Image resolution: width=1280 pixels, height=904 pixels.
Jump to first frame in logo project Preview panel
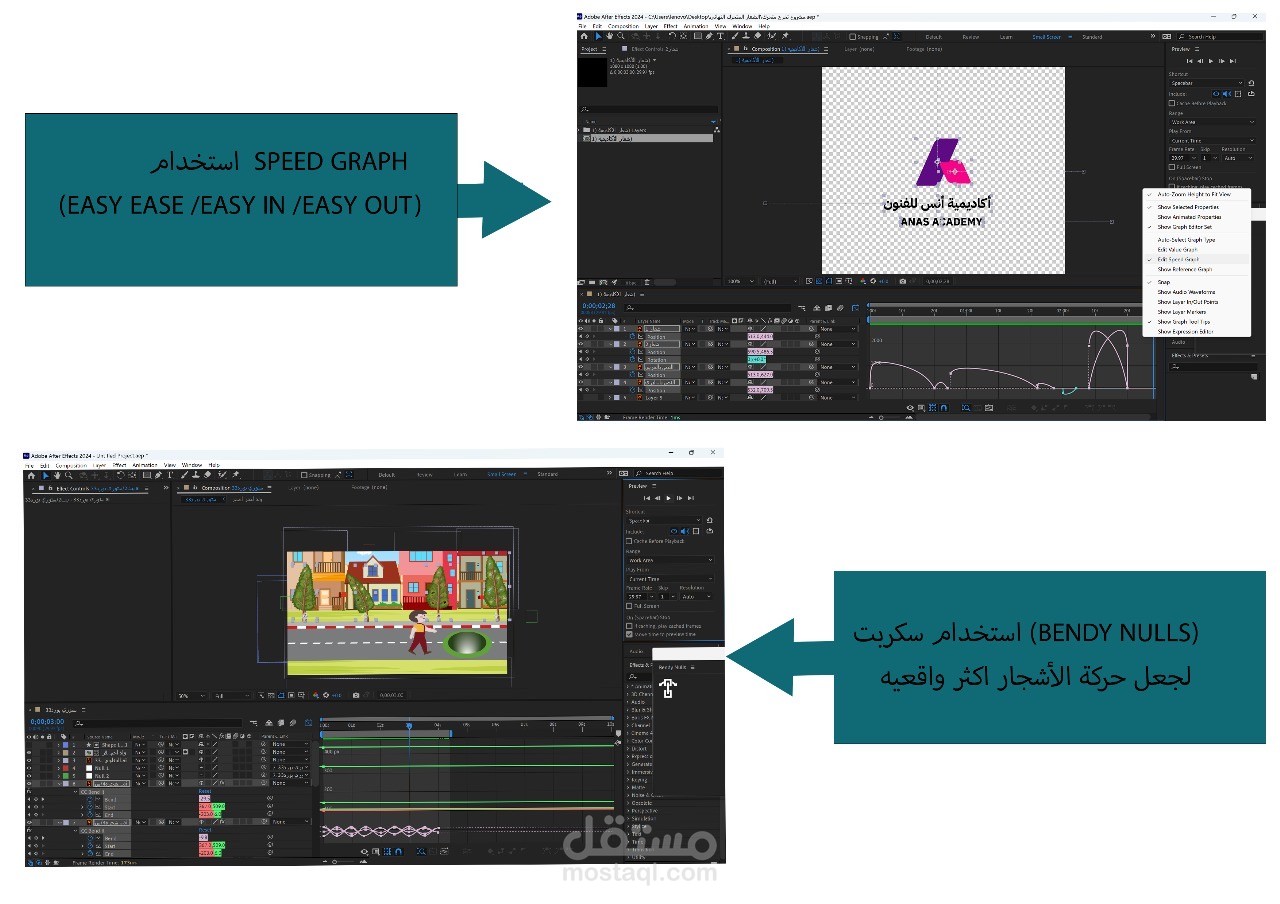pos(1190,61)
